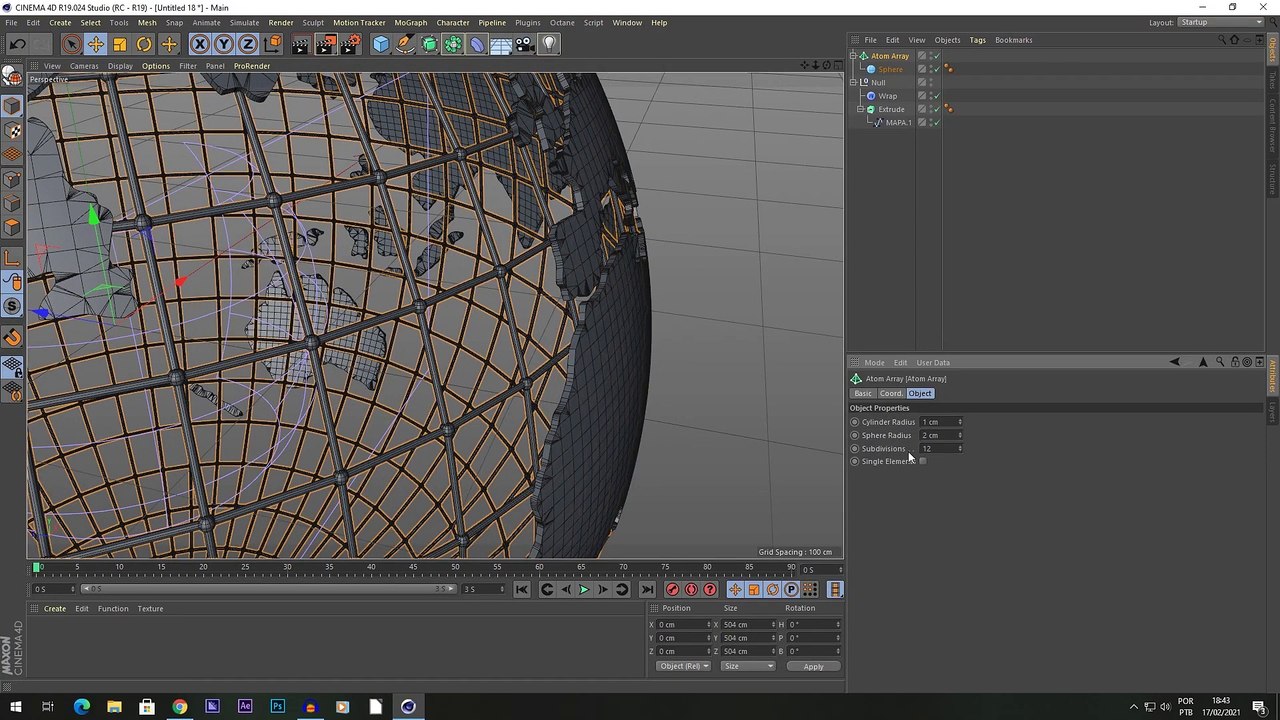
Task: Add a Cube primitive object
Action: click(x=381, y=44)
